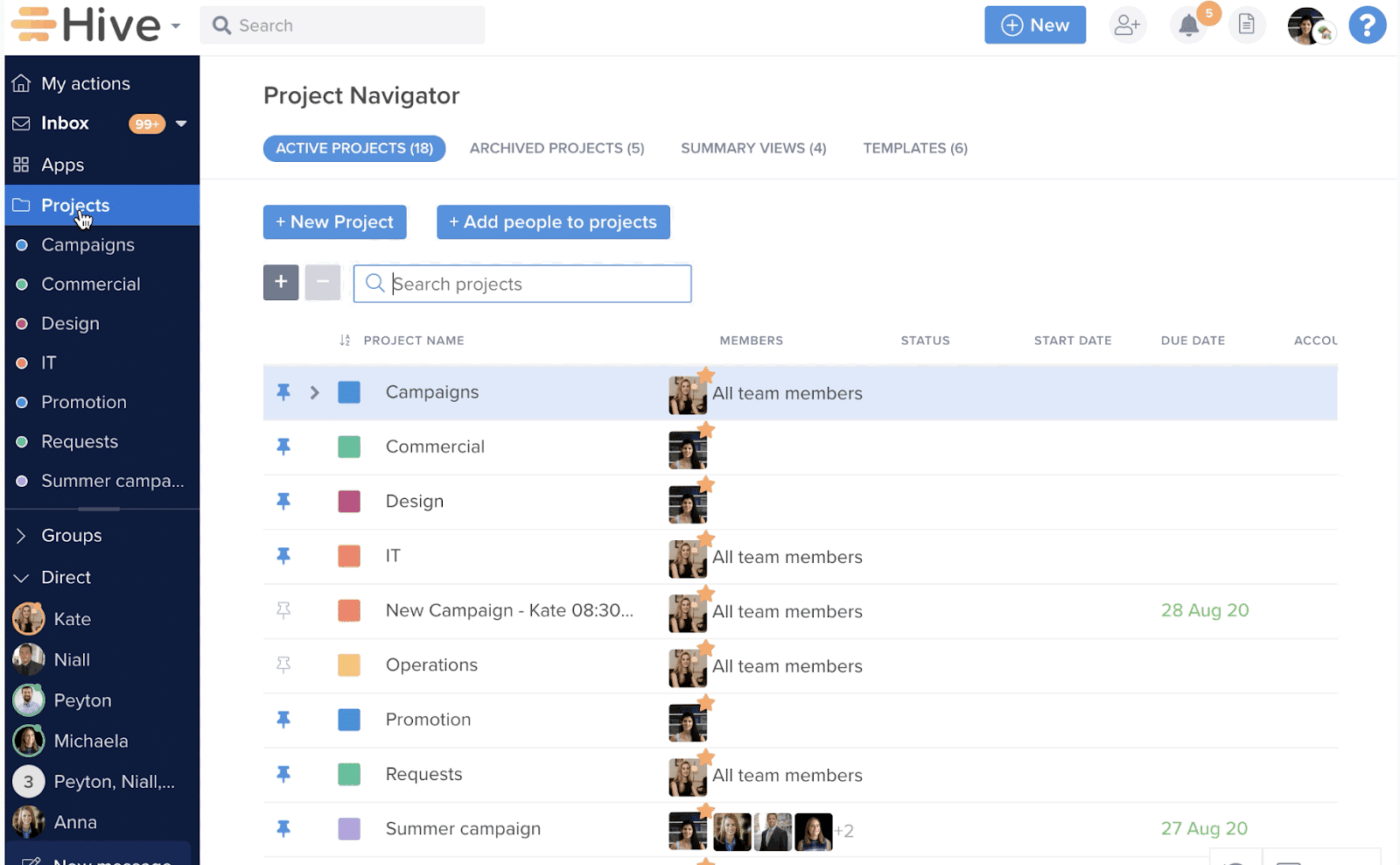The height and width of the screenshot is (865, 1400).
Task: Collapse the Direct section in the sidebar
Action: click(x=19, y=577)
